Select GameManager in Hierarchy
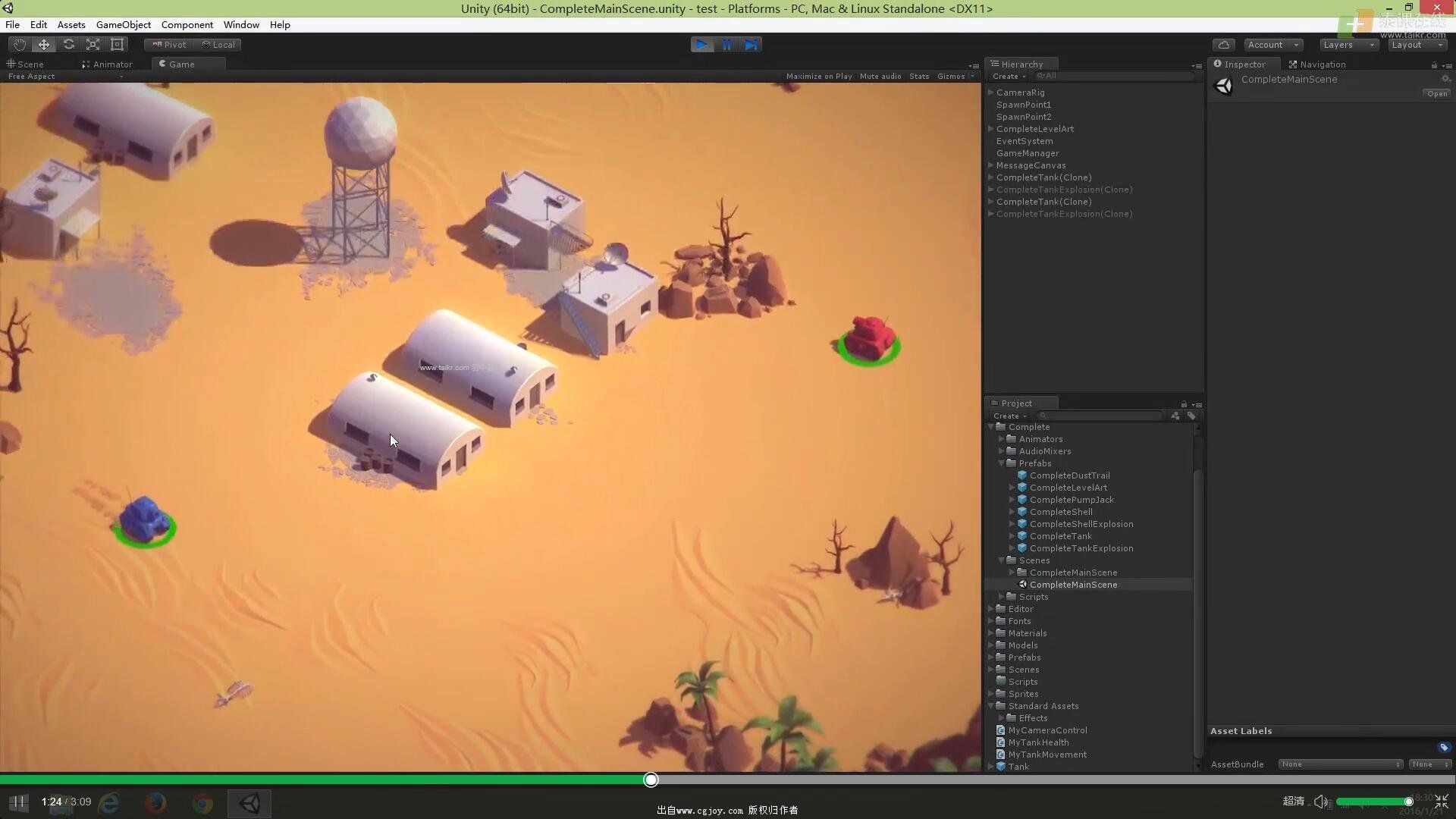Viewport: 1456px width, 819px height. (x=1028, y=153)
